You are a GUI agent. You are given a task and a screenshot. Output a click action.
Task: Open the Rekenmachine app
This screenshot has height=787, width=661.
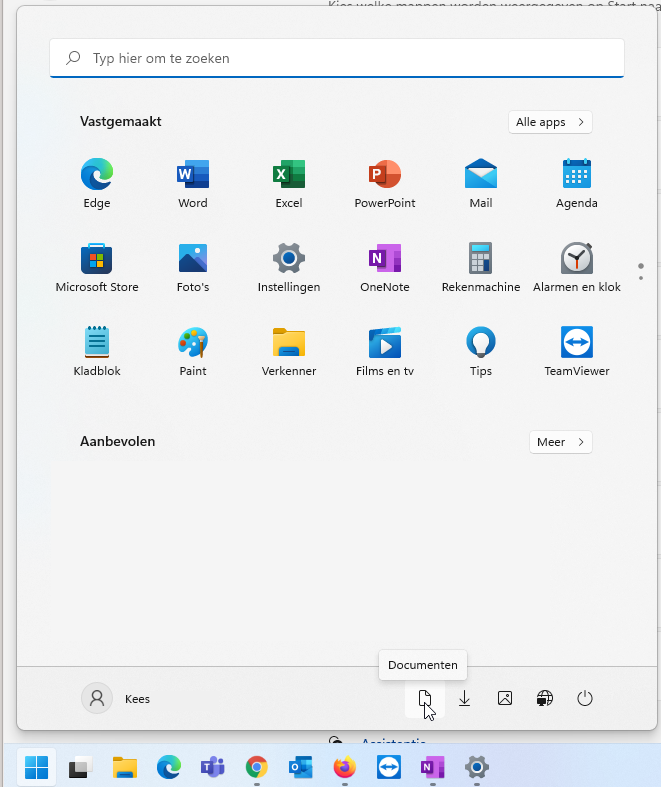point(481,268)
